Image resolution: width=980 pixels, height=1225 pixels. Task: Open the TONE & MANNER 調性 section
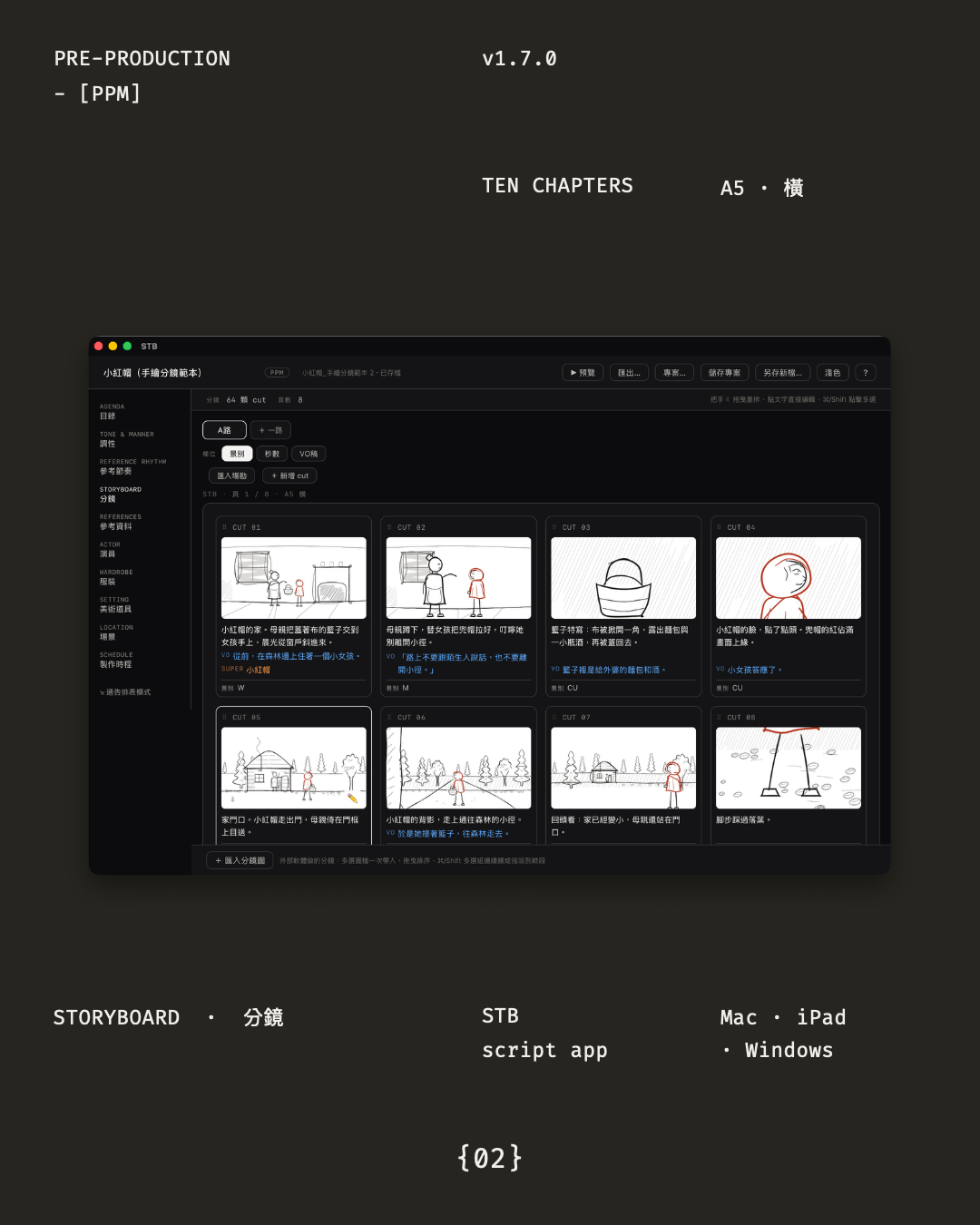tap(127, 439)
